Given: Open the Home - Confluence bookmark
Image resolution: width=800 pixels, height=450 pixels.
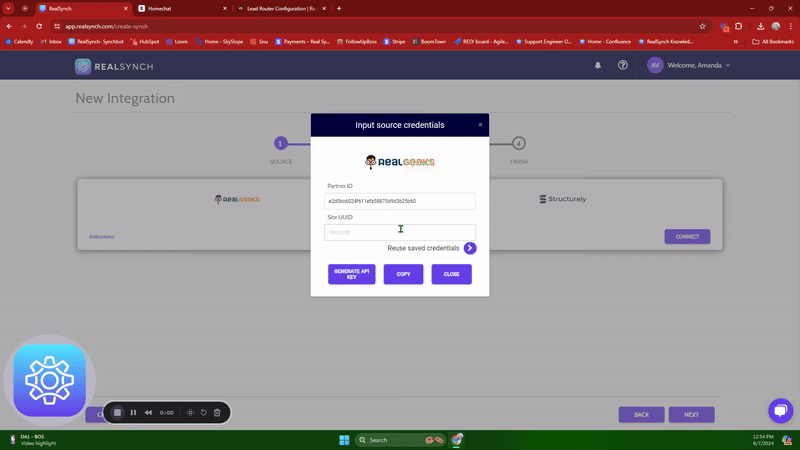Looking at the screenshot, I should [605, 42].
